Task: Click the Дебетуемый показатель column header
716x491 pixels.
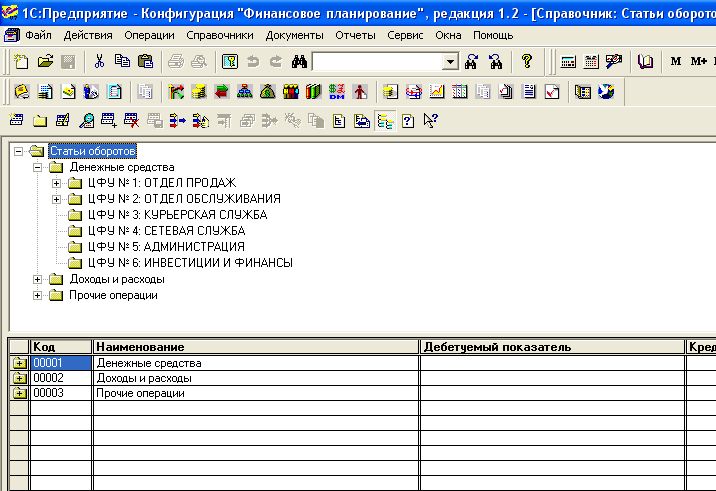Action: [553, 347]
